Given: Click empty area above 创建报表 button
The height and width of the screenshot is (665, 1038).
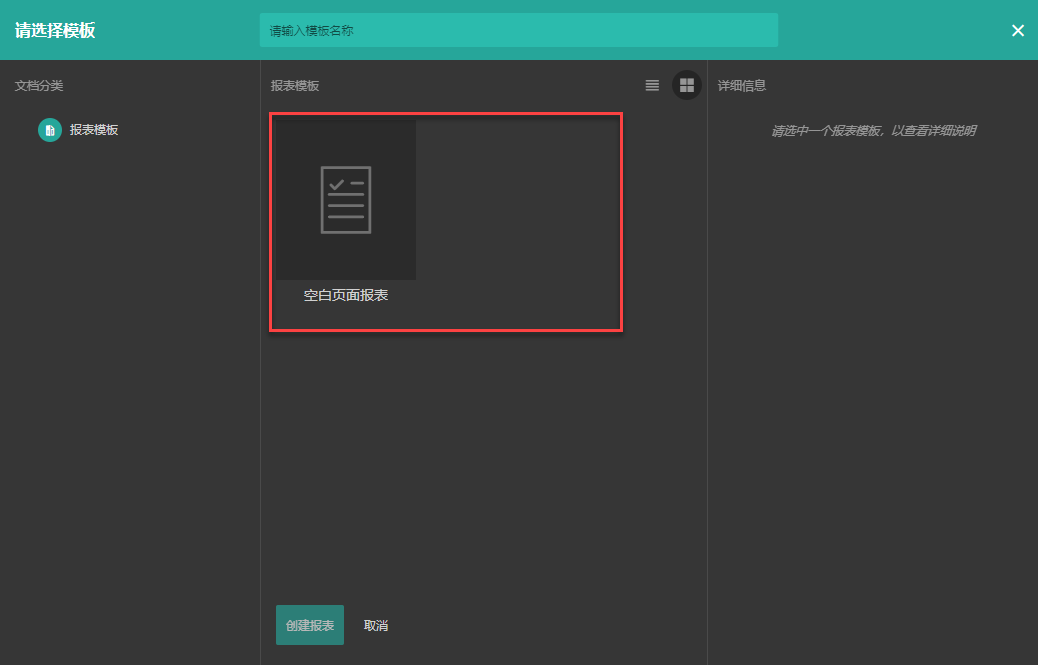Looking at the screenshot, I should (483, 463).
